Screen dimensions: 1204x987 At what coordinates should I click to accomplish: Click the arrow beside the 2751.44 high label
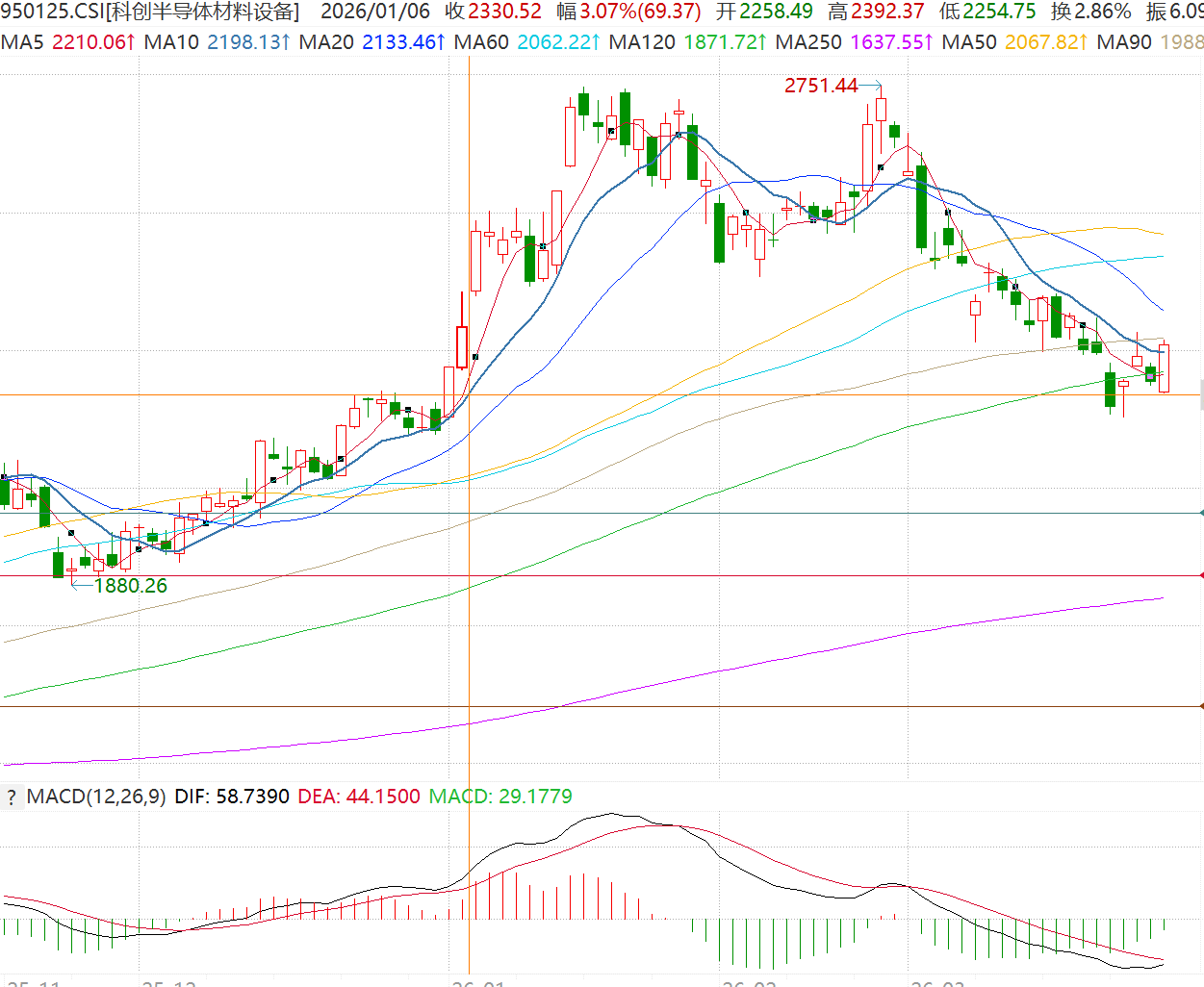[x=870, y=86]
